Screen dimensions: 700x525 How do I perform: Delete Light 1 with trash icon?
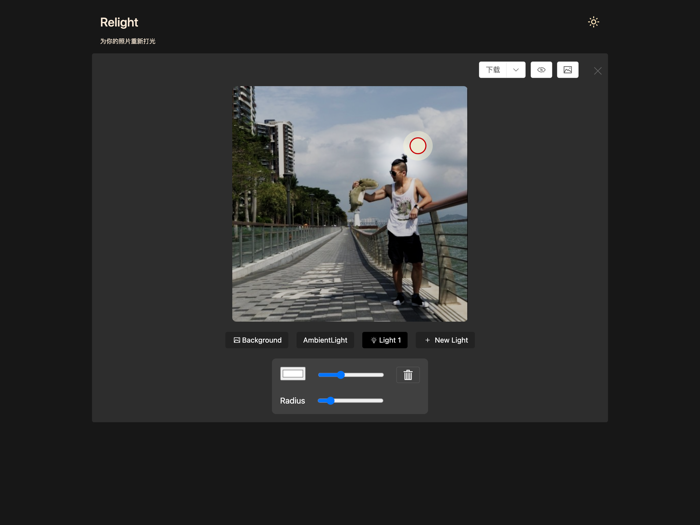pyautogui.click(x=408, y=375)
